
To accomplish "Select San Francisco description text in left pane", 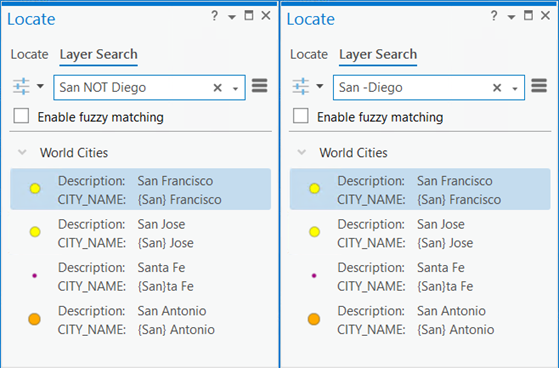I will tap(175, 181).
